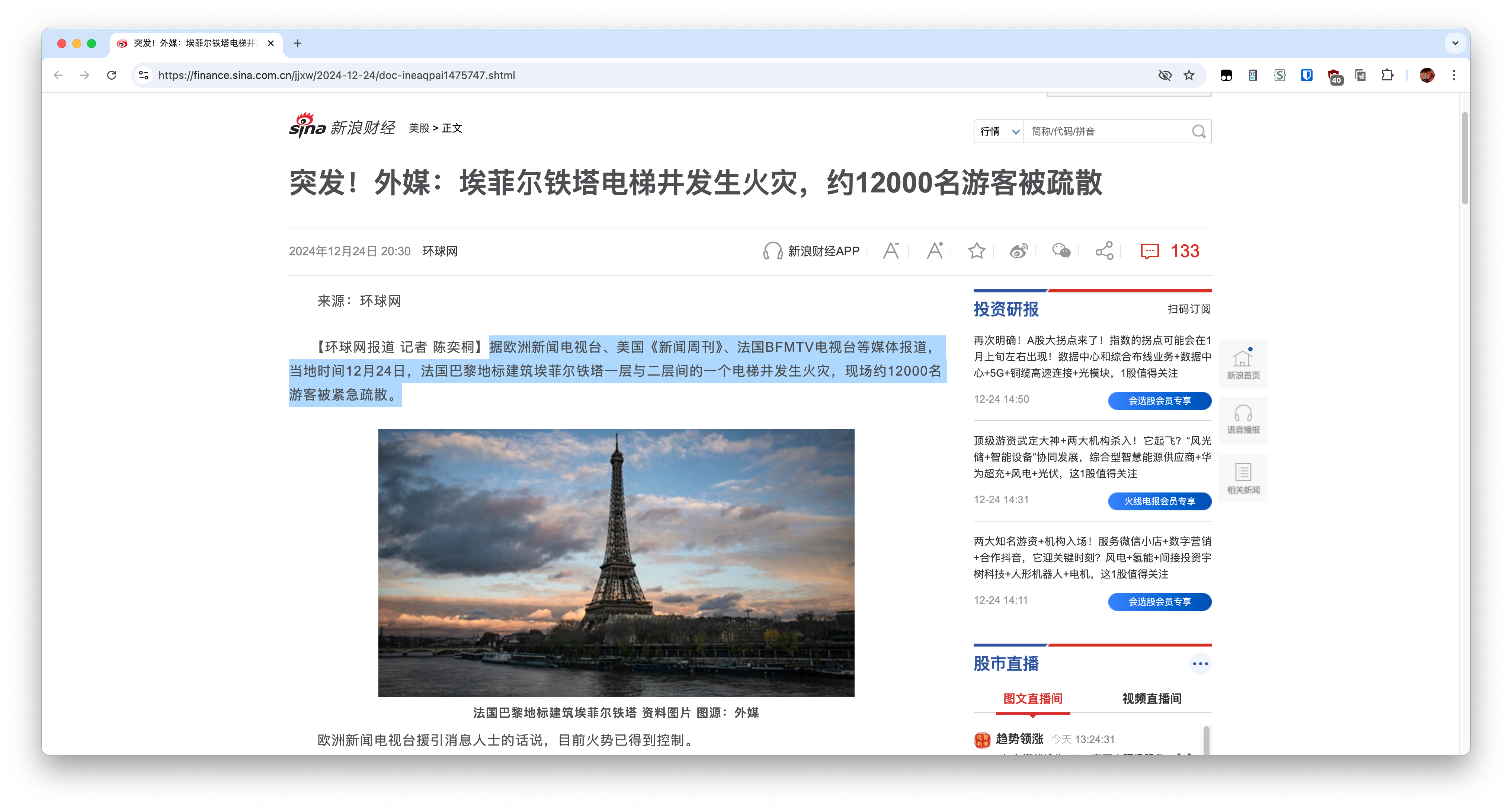1512x810 pixels.
Task: Start 语音播报 voice broadcast
Action: (x=1243, y=420)
